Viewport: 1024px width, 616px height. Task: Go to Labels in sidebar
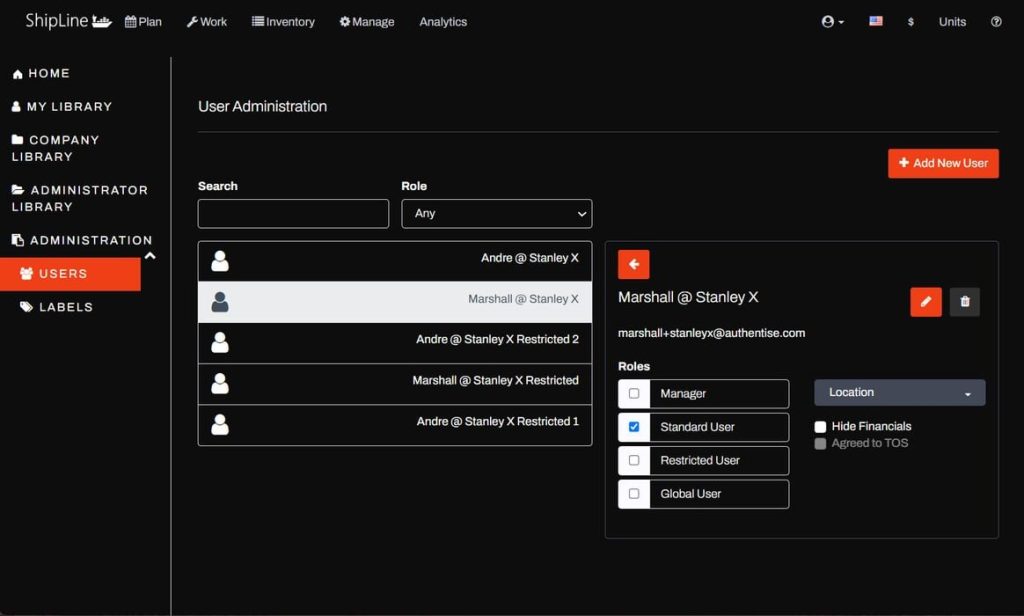65,307
